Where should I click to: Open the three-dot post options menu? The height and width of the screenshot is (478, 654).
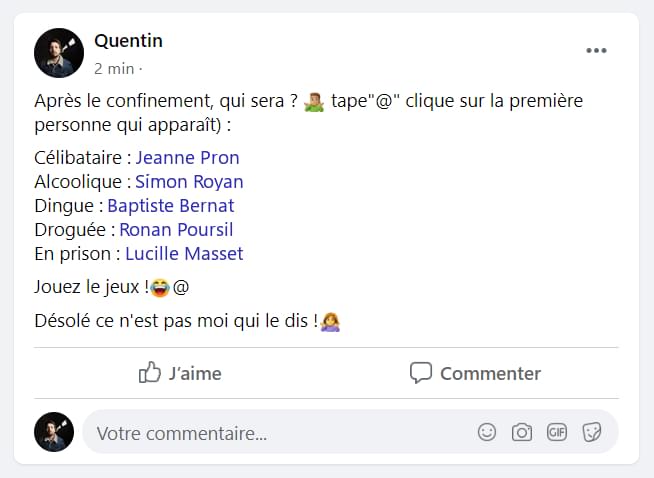tap(596, 51)
